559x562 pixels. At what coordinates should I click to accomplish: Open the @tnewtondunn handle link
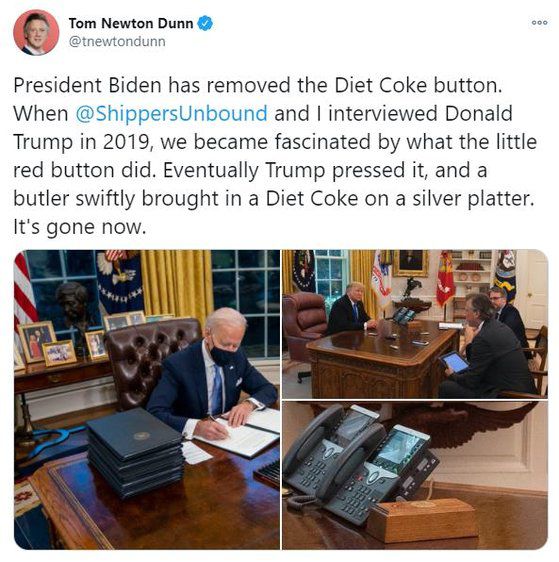(117, 42)
